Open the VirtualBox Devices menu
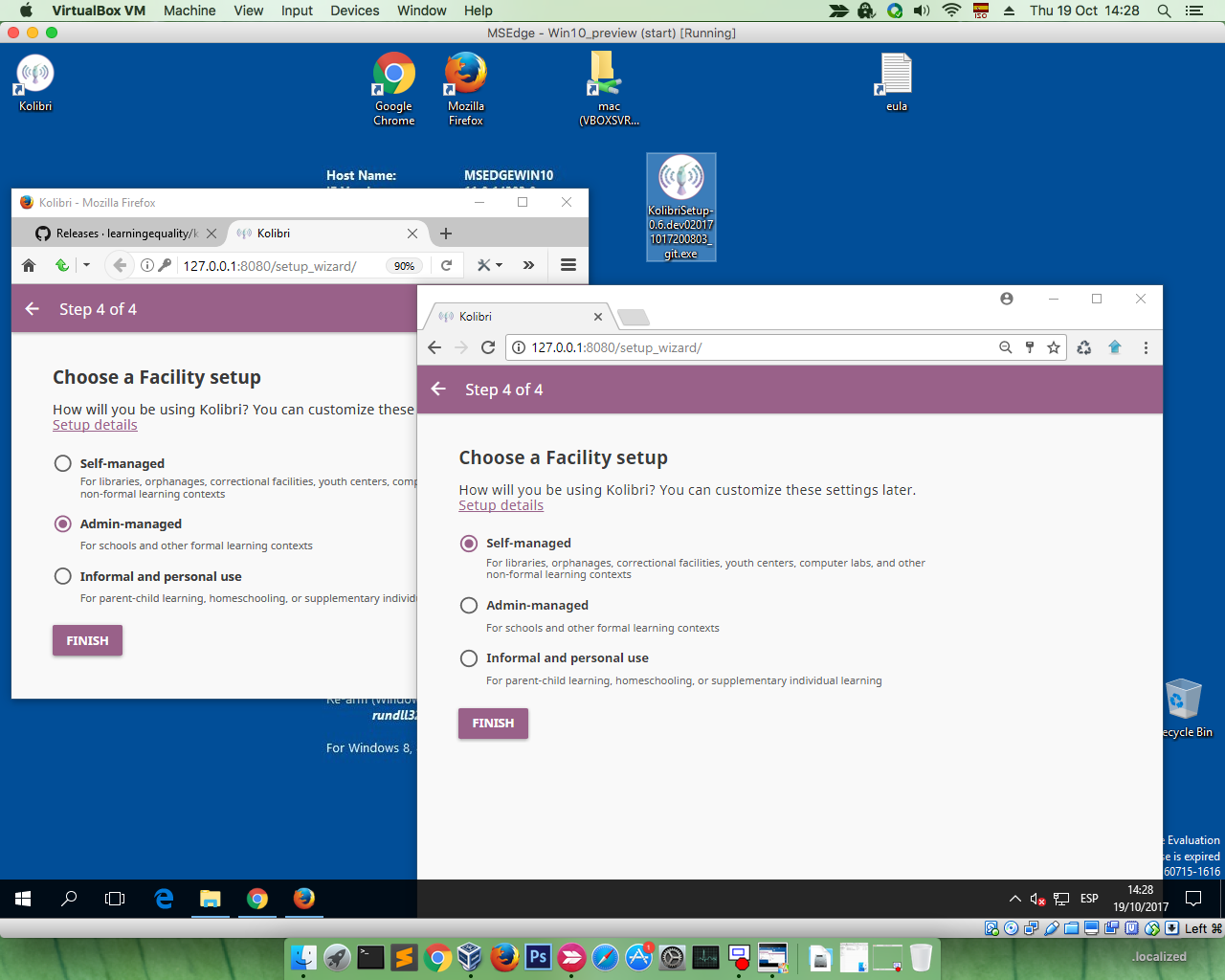Viewport: 1225px width, 980px height. click(354, 11)
